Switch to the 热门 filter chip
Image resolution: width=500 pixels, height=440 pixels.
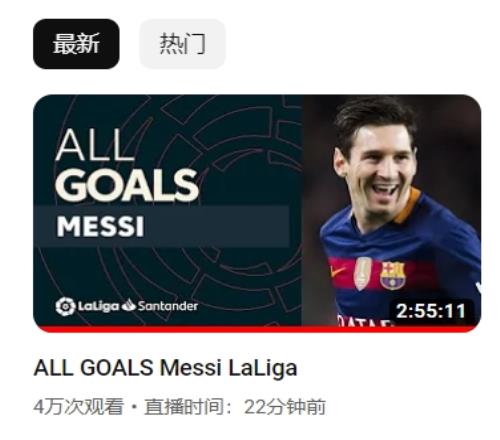point(182,44)
